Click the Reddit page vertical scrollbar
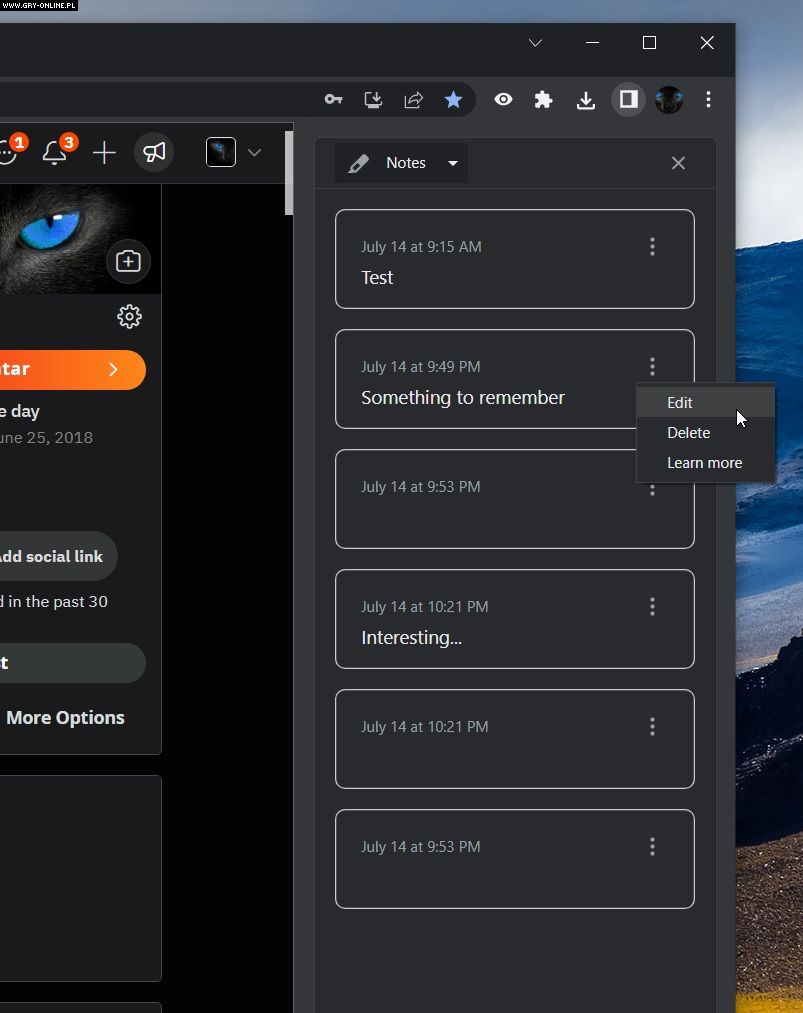The height and width of the screenshot is (1013, 803). (x=289, y=173)
